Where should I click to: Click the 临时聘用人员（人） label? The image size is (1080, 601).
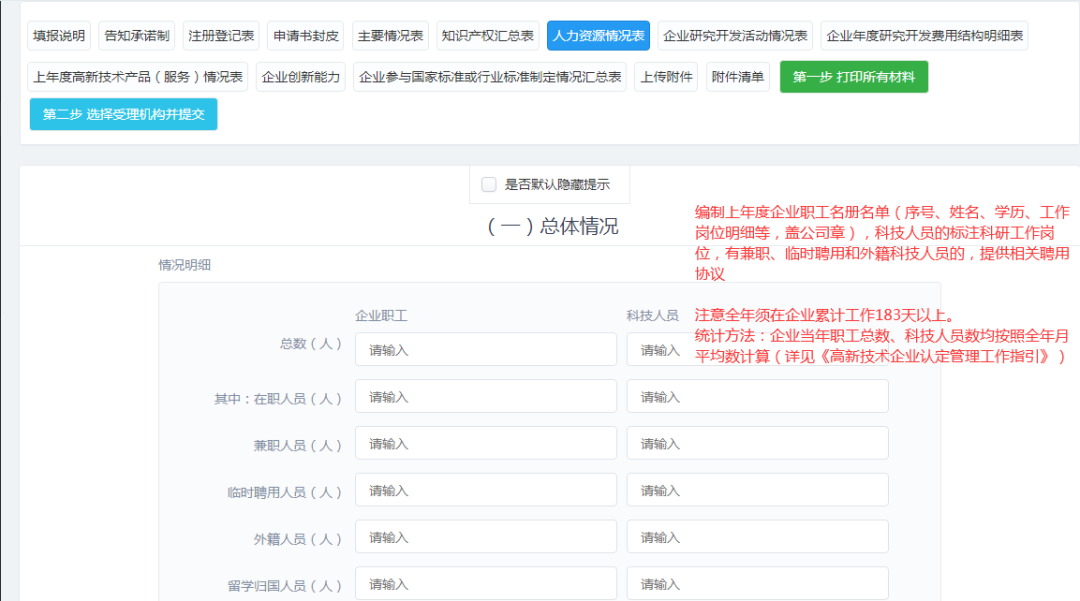click(x=284, y=493)
